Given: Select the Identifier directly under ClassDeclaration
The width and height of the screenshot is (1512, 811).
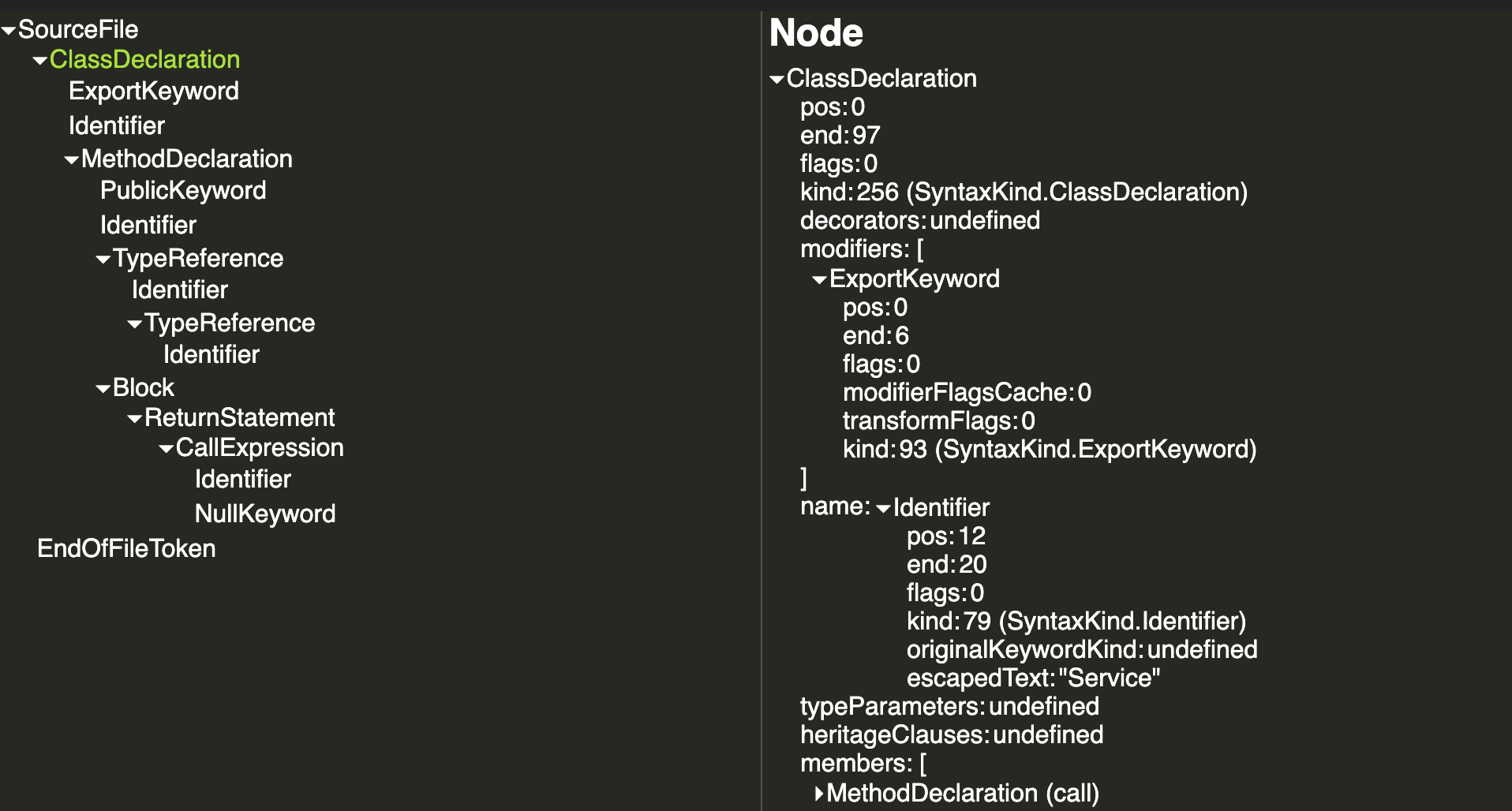Looking at the screenshot, I should click(x=117, y=125).
